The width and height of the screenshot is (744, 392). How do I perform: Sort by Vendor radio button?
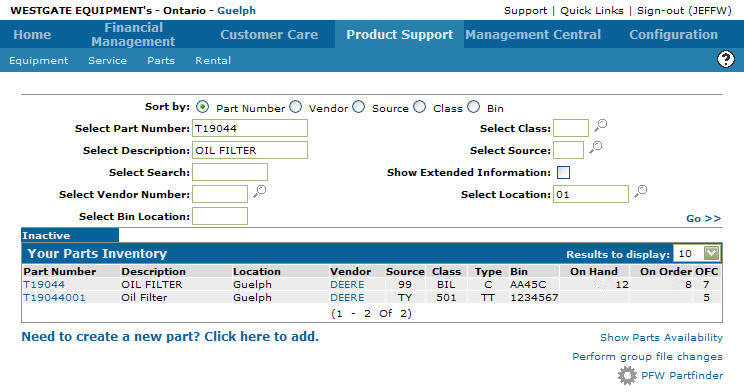pos(296,107)
